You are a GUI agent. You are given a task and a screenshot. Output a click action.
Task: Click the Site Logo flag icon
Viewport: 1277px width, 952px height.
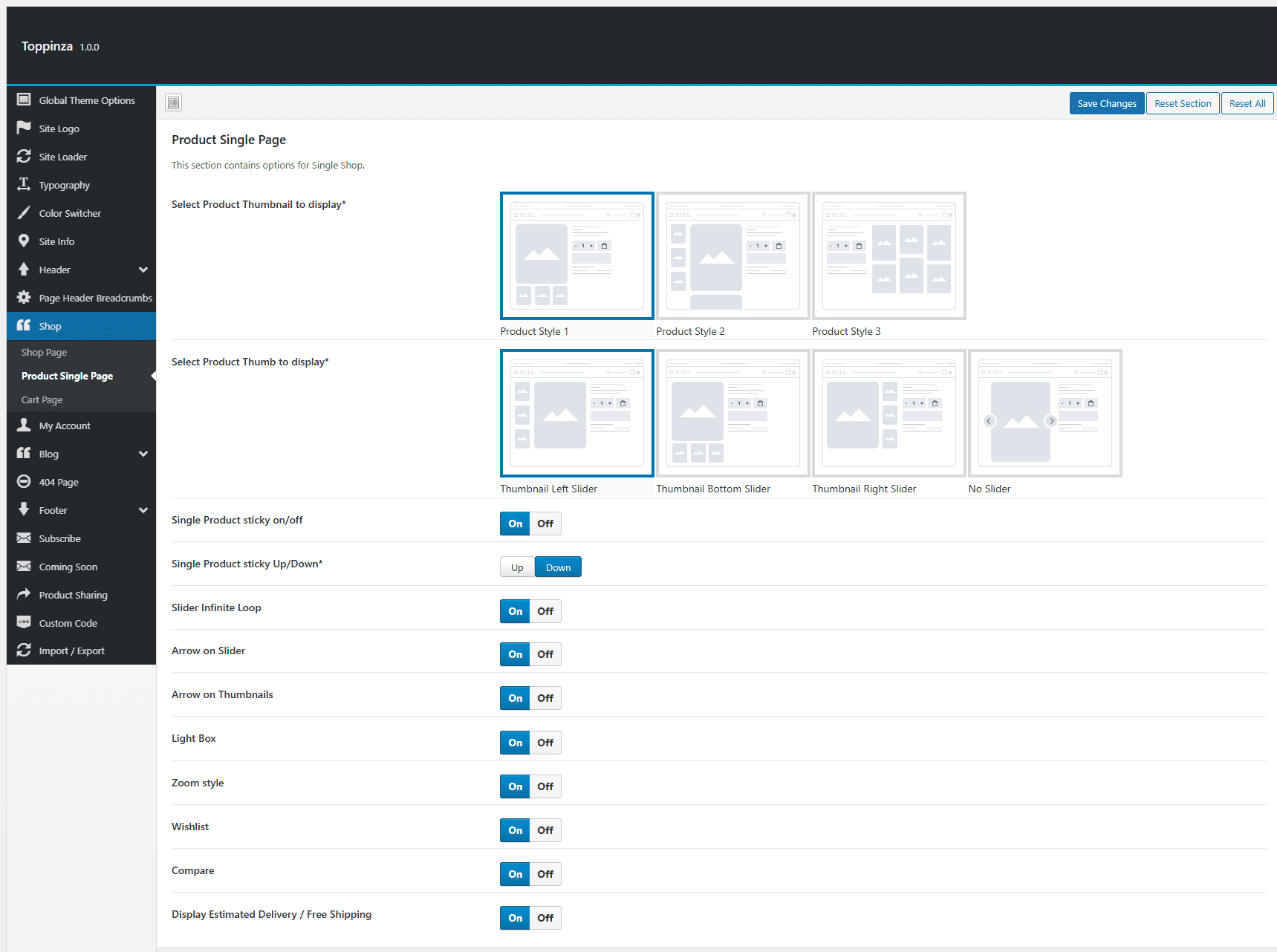point(24,128)
